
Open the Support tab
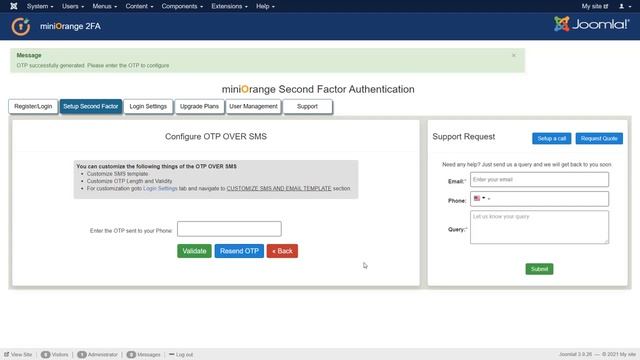tap(307, 107)
